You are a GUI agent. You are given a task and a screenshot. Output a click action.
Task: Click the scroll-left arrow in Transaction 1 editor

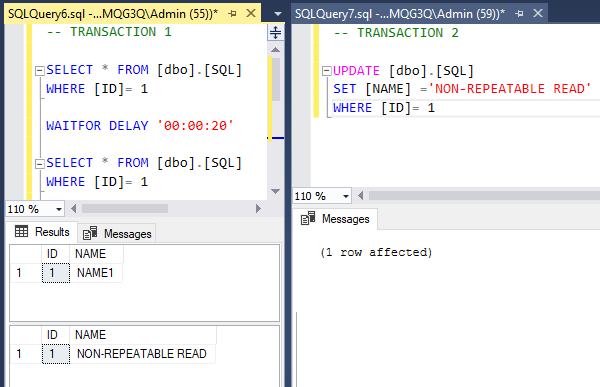[x=73, y=209]
